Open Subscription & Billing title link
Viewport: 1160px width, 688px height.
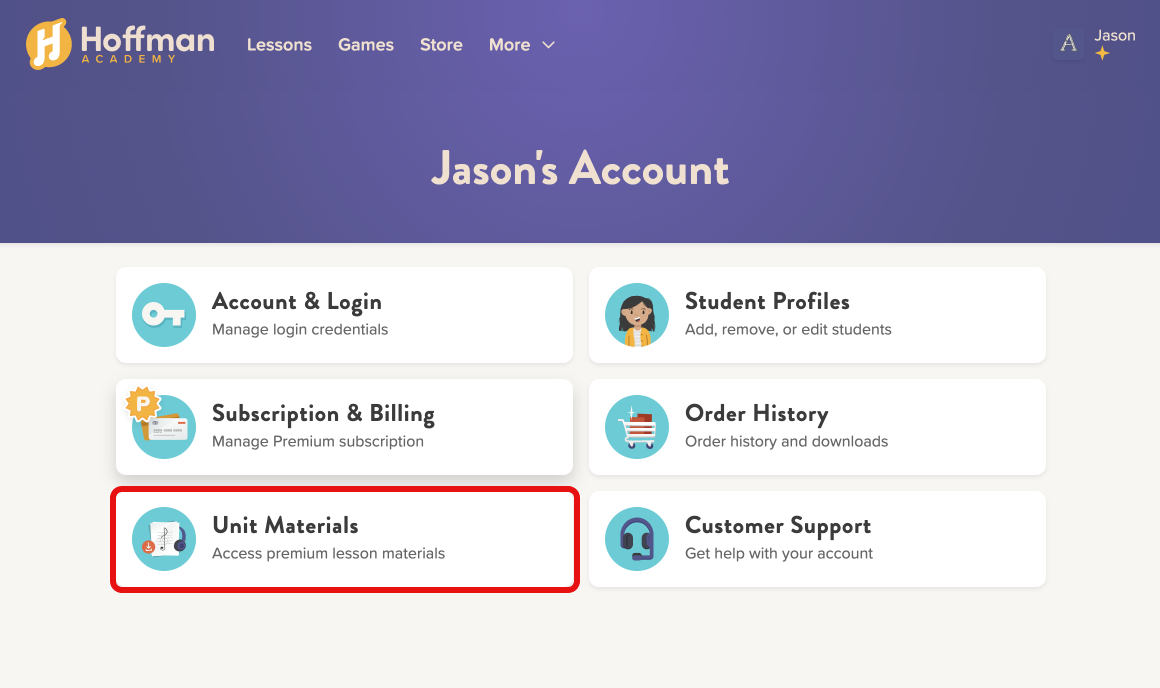click(x=323, y=414)
